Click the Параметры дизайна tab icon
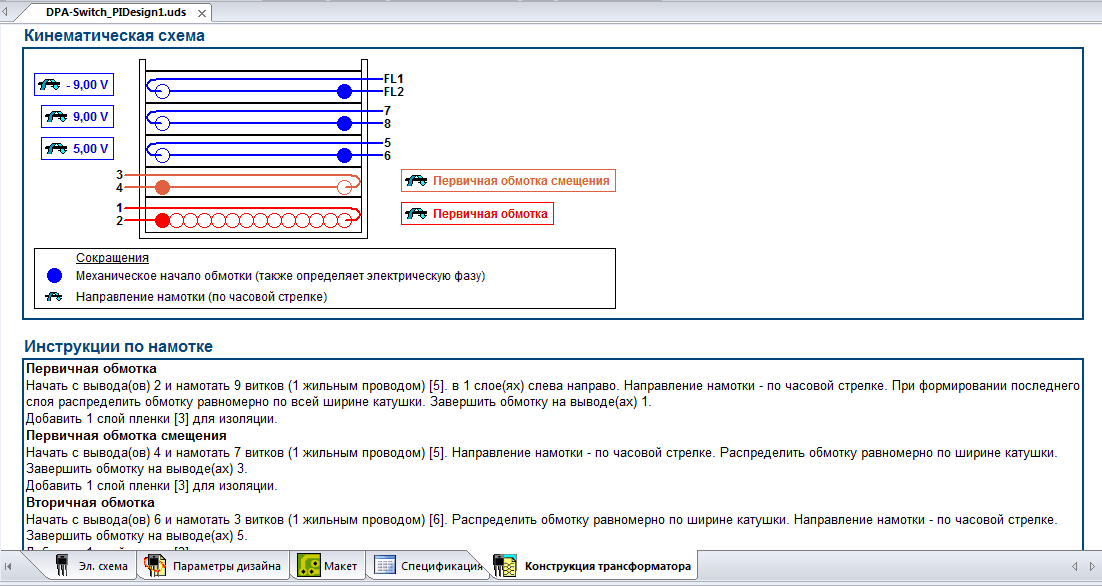This screenshot has width=1102, height=586. coord(155,565)
